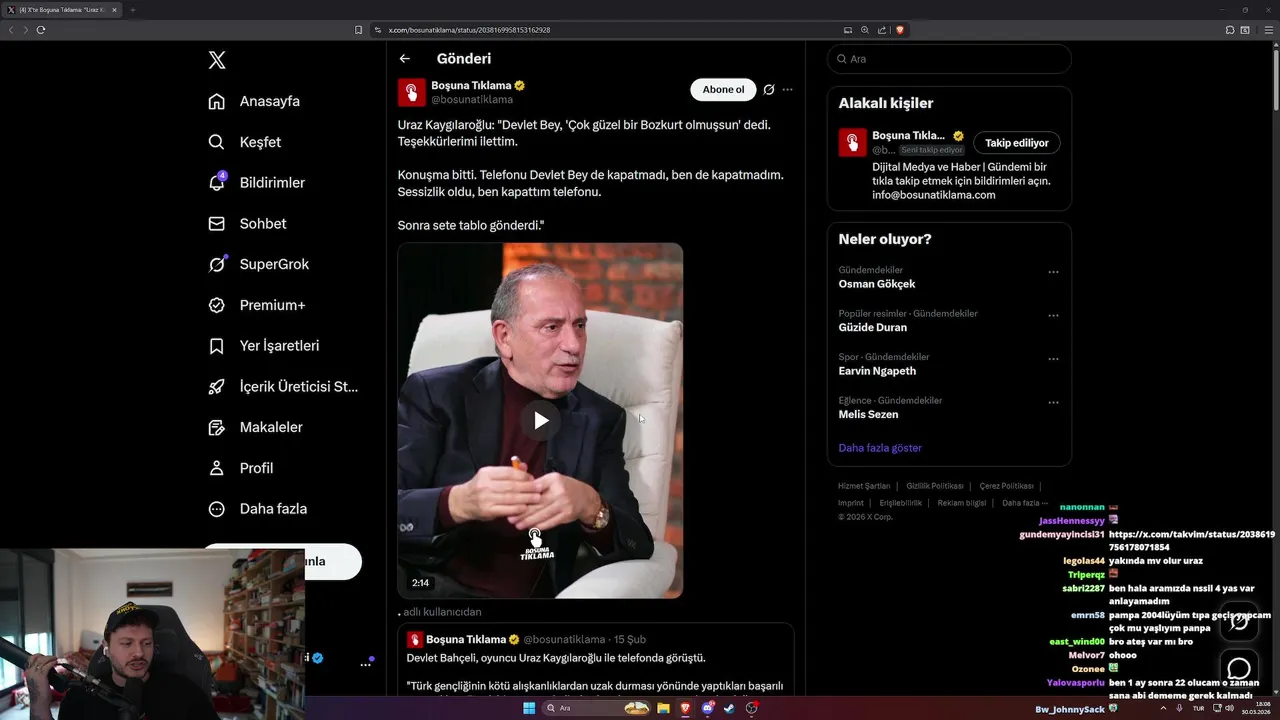1280x720 pixels.
Task: Open Boşuna Tıklama author avatar
Action: [x=412, y=92]
